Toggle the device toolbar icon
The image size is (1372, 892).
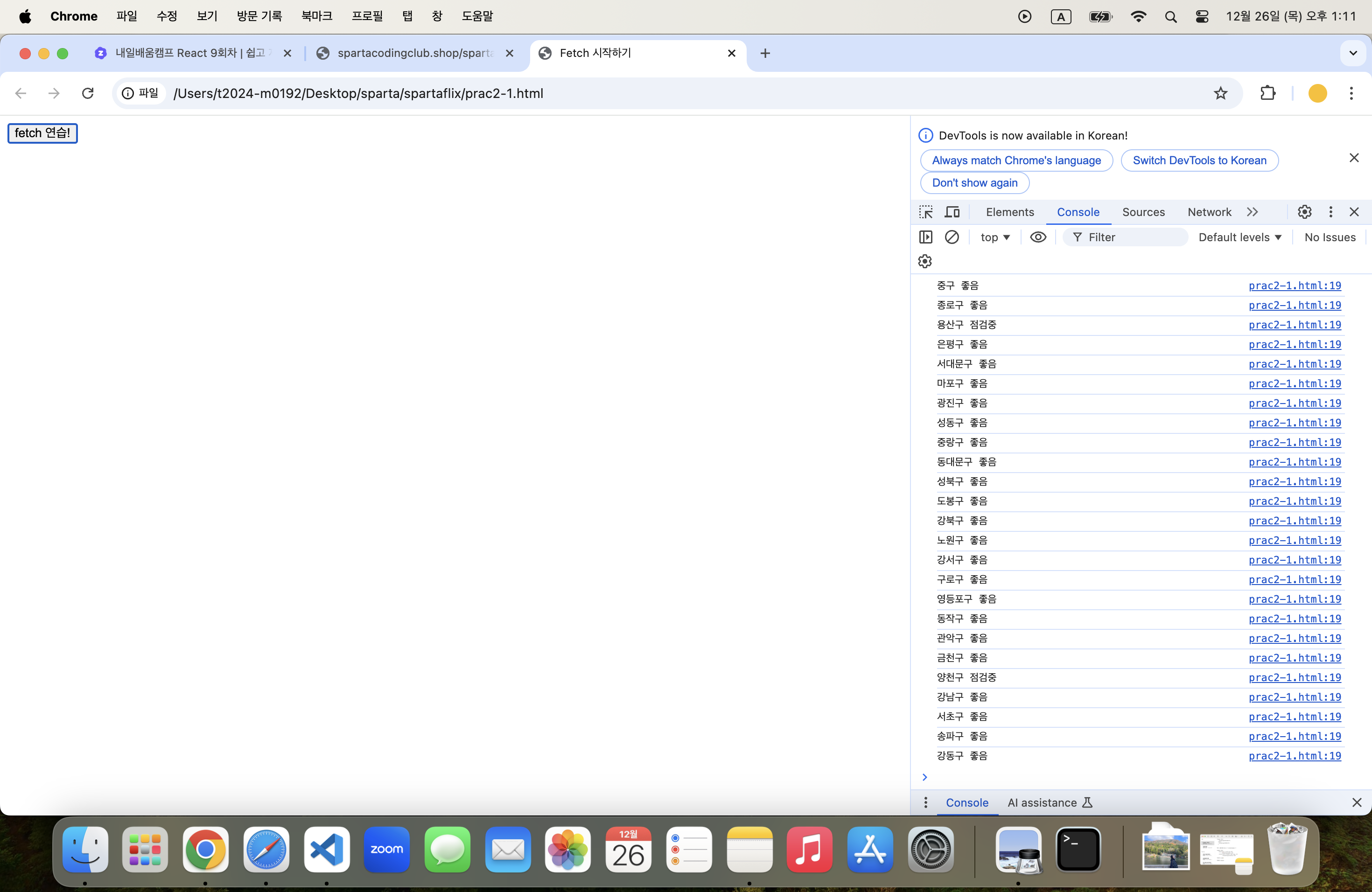click(952, 212)
